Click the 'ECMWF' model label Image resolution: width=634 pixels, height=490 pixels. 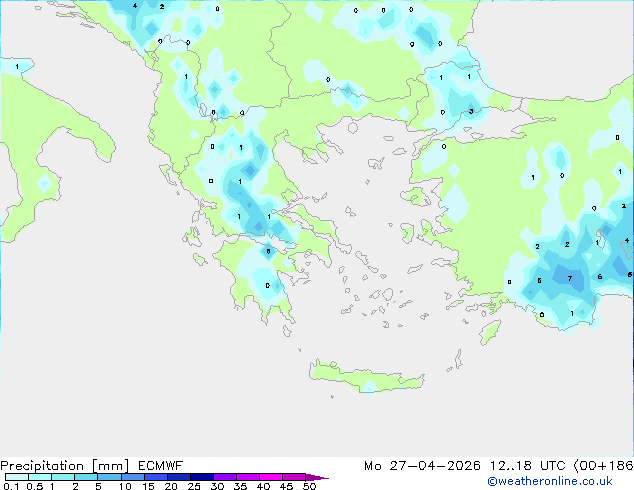pos(161,466)
